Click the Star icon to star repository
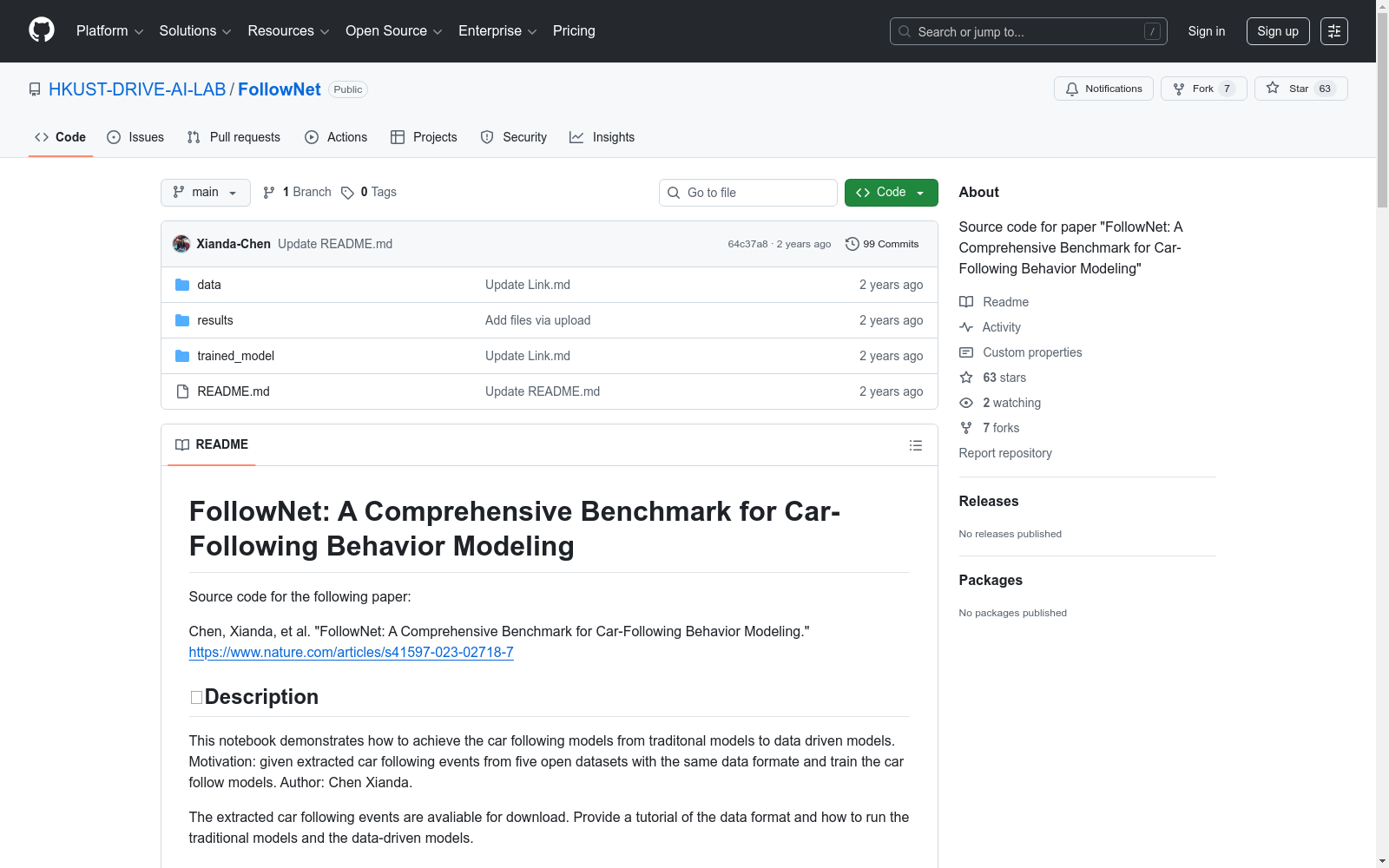The width and height of the screenshot is (1389, 868). pos(1273,88)
